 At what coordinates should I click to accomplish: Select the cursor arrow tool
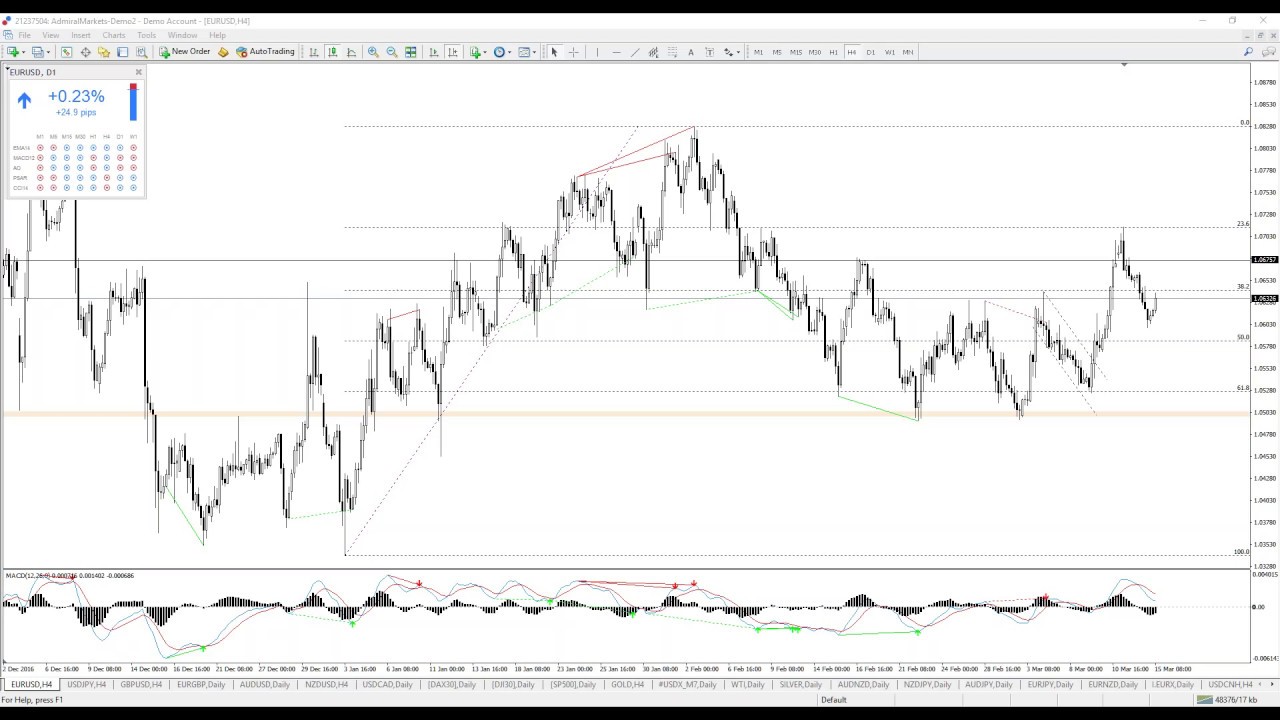point(554,52)
